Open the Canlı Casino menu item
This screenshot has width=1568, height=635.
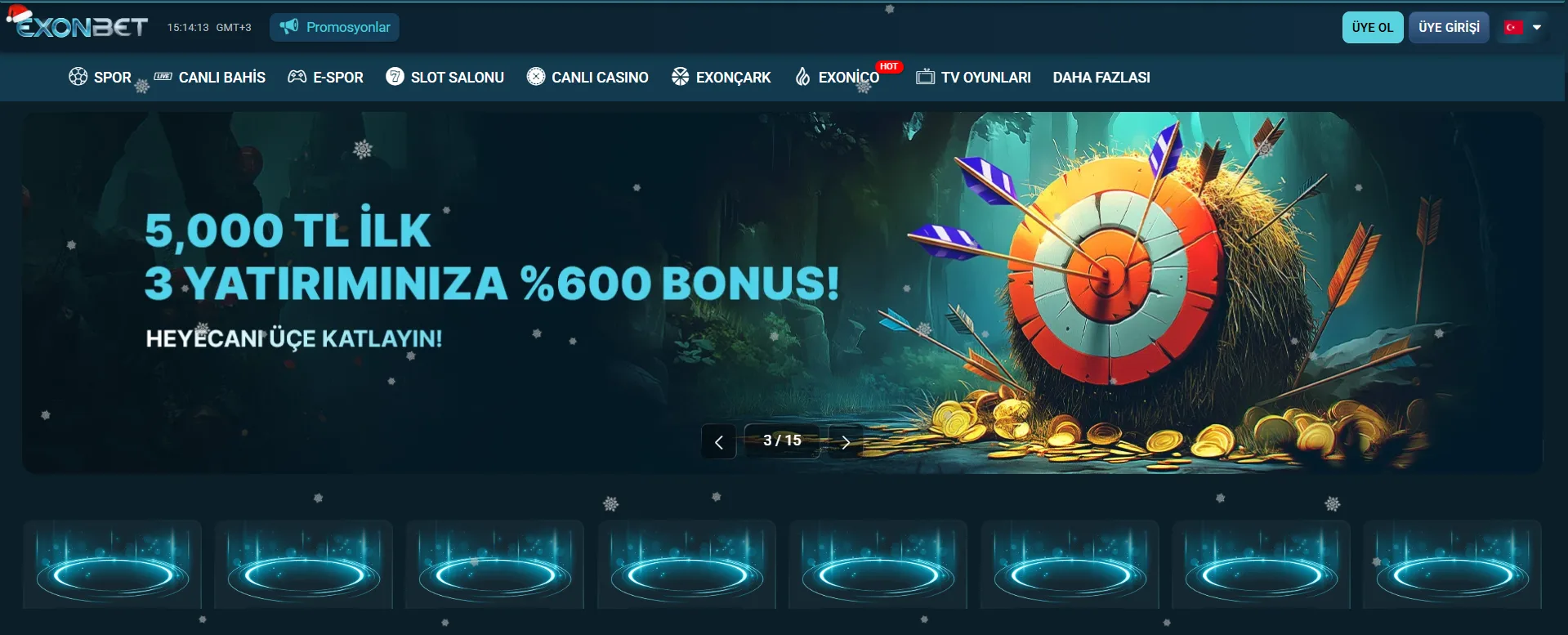(587, 77)
